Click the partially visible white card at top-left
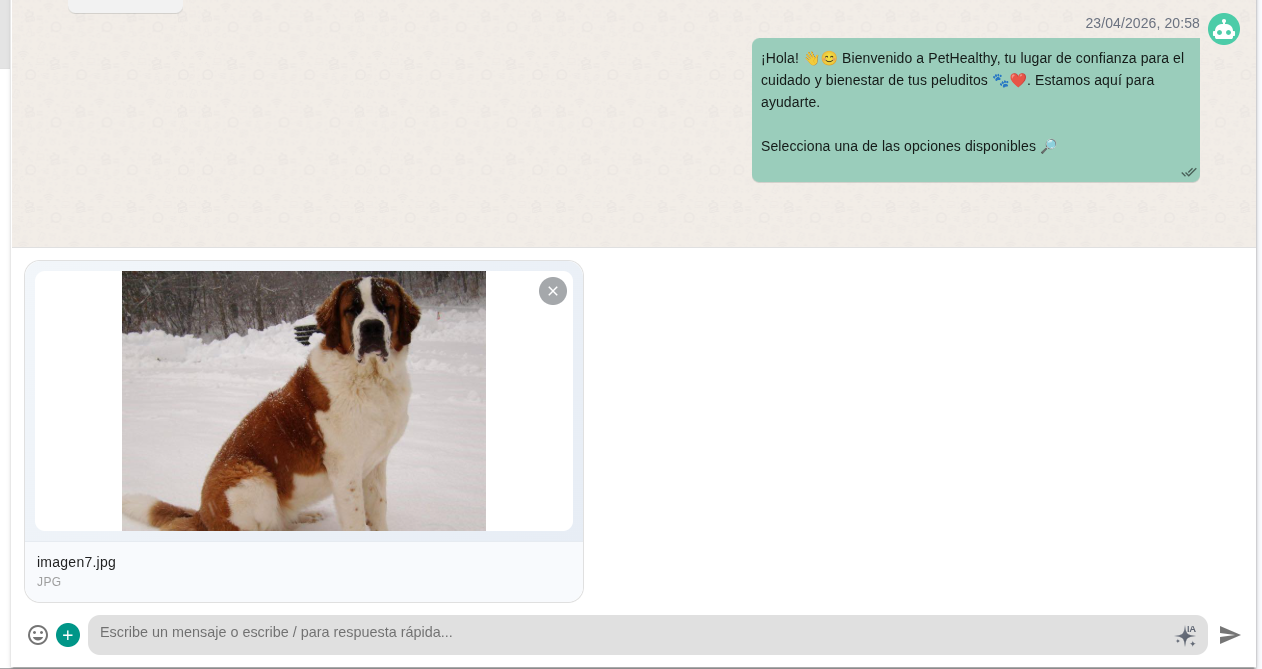Viewport: 1262px width, 669px height. coord(125,6)
